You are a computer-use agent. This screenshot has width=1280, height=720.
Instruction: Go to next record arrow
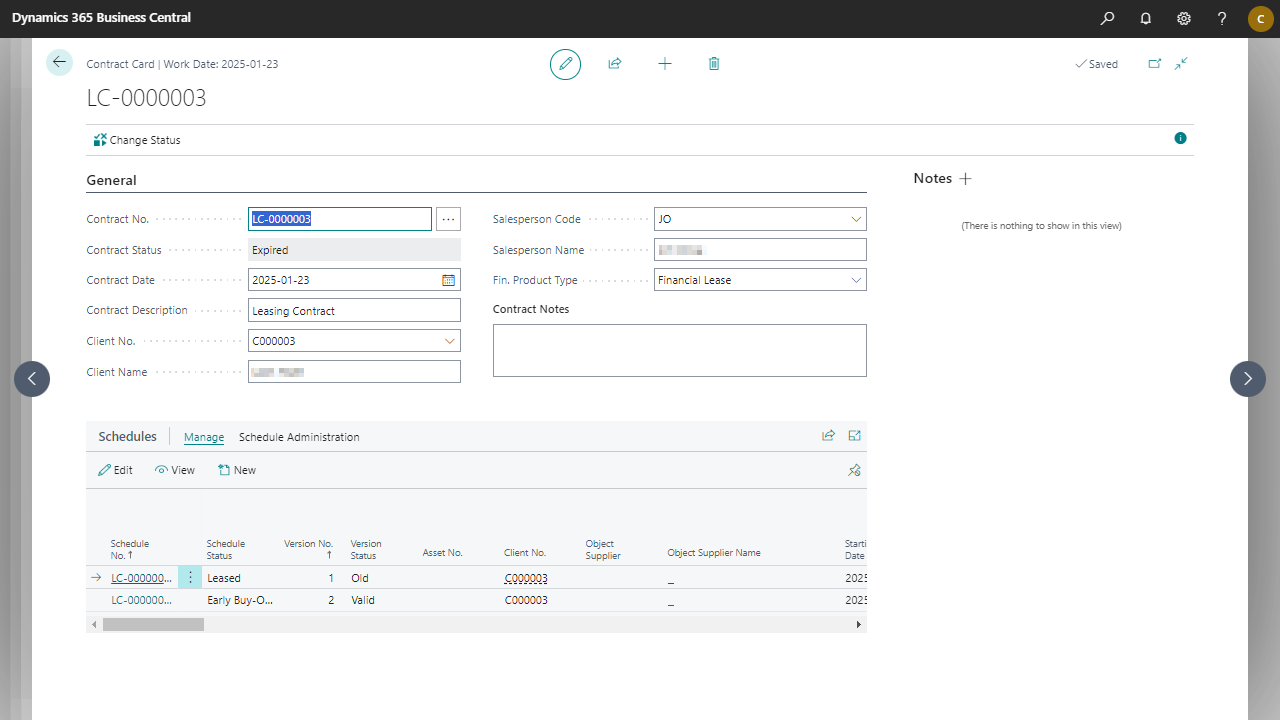pyautogui.click(x=1248, y=379)
